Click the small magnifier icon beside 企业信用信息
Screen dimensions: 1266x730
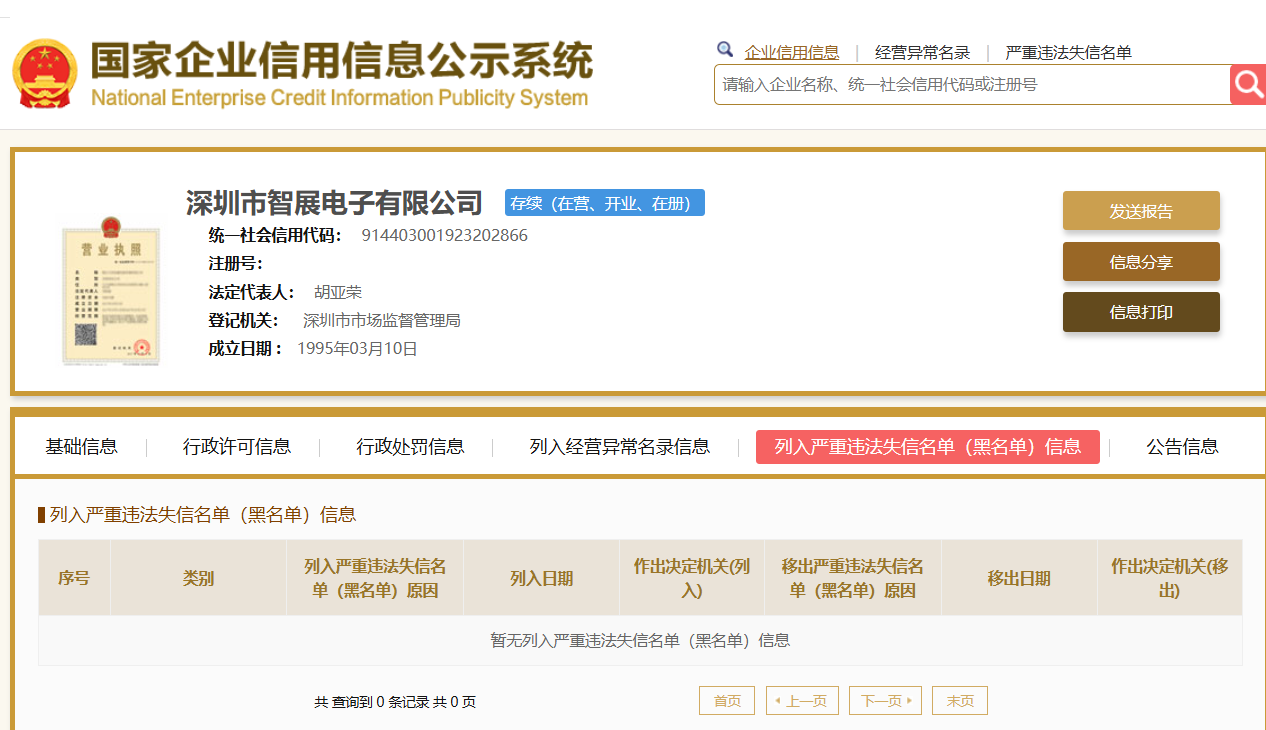tap(725, 50)
